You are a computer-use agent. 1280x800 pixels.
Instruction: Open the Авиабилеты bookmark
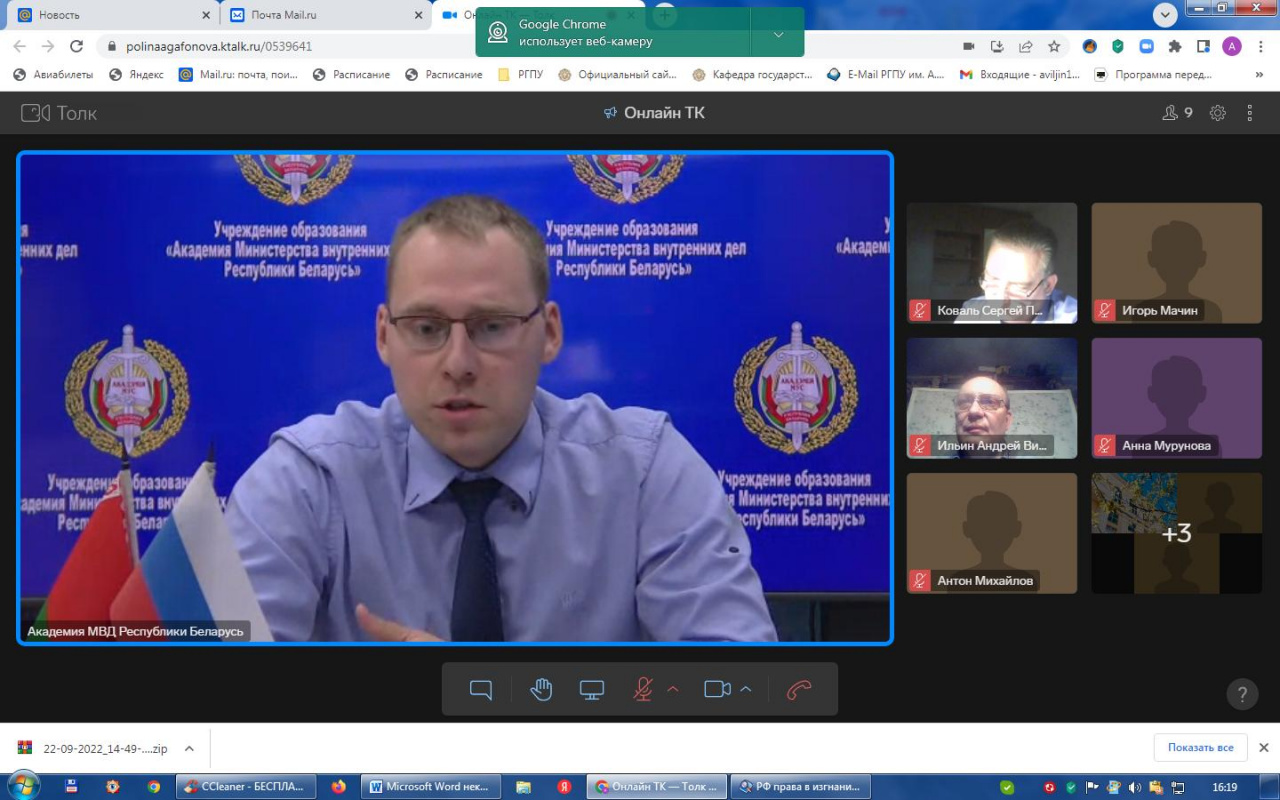point(54,74)
